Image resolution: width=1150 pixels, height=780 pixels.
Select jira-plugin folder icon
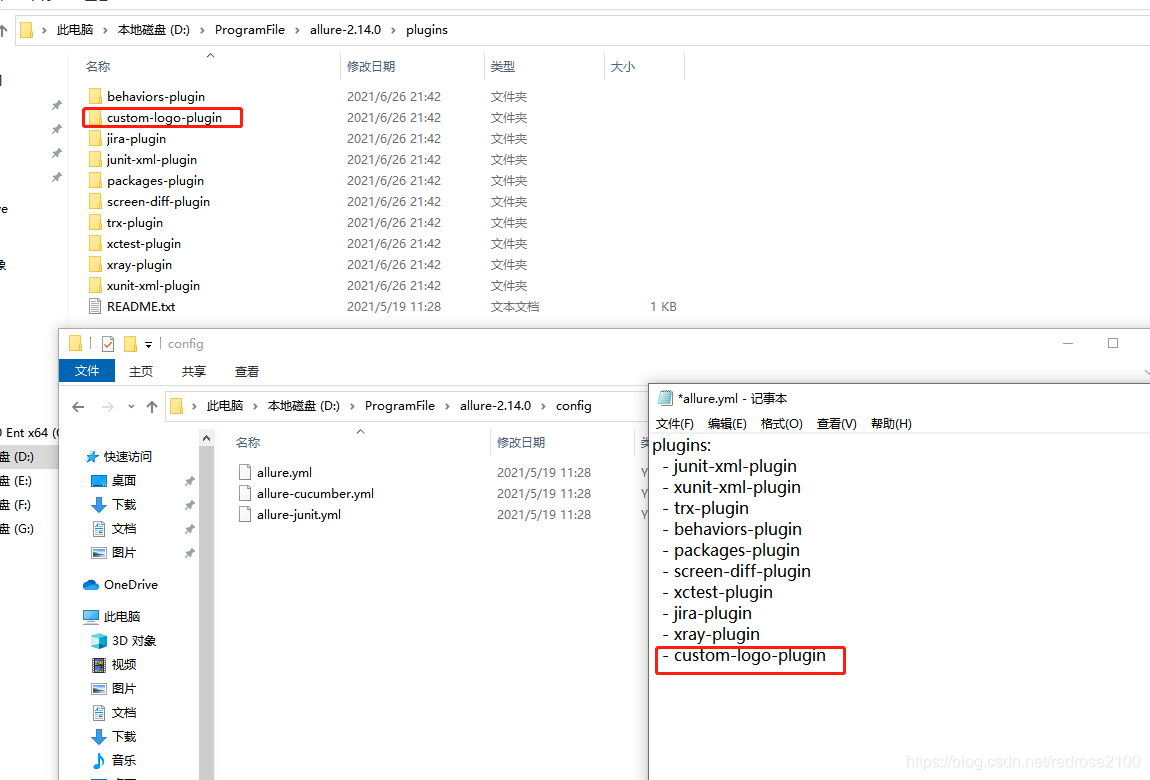pyautogui.click(x=95, y=139)
